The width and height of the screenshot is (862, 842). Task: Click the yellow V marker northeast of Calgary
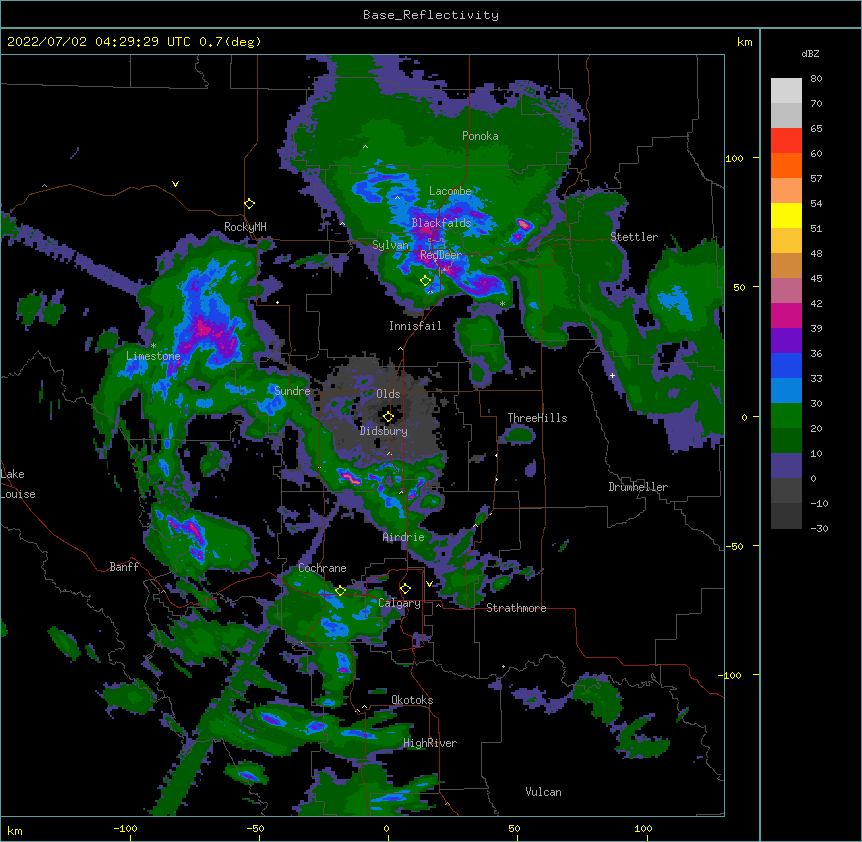pyautogui.click(x=429, y=584)
